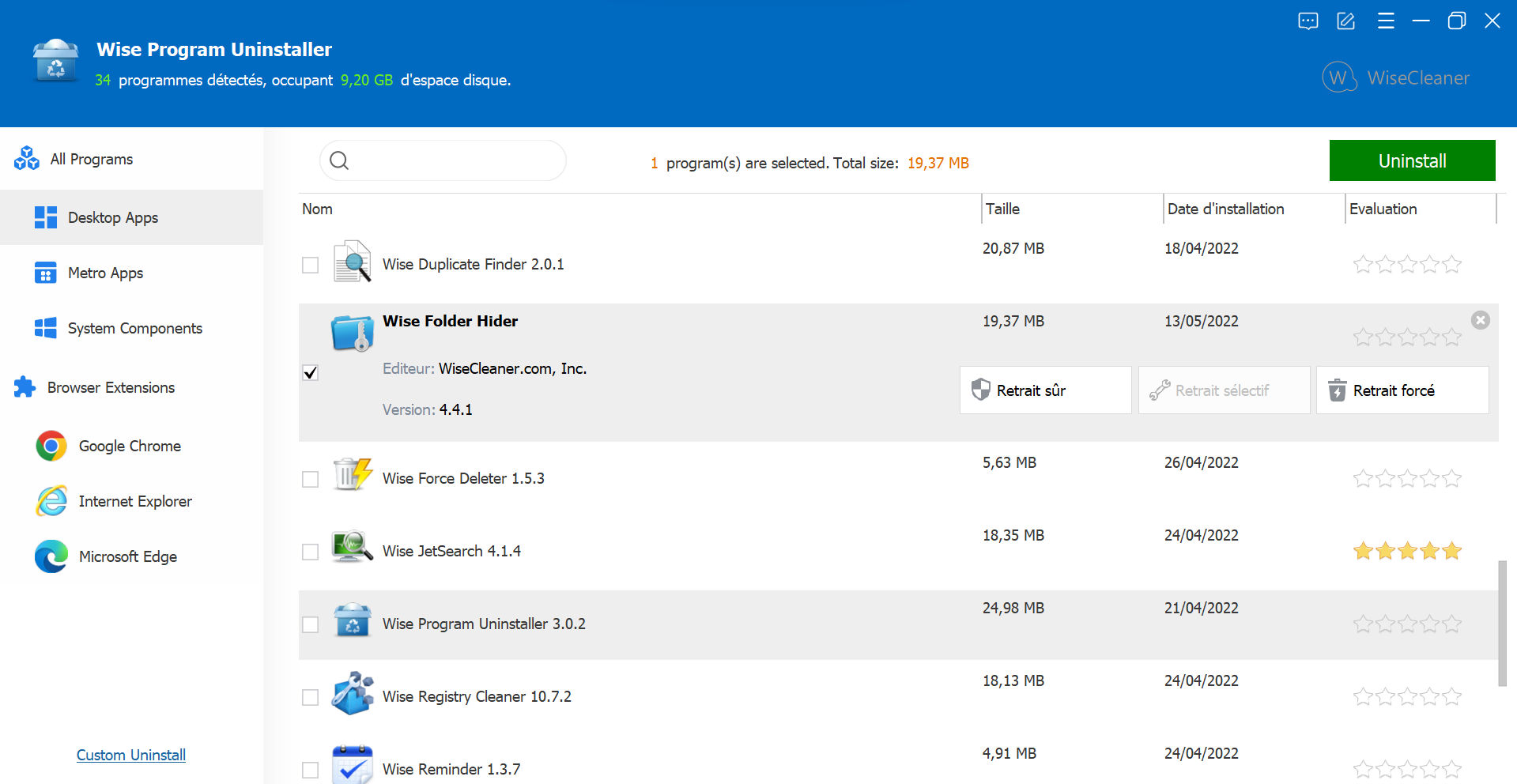Click Retrait forcé button
Screen dimensions: 1517x784
coord(1402,390)
